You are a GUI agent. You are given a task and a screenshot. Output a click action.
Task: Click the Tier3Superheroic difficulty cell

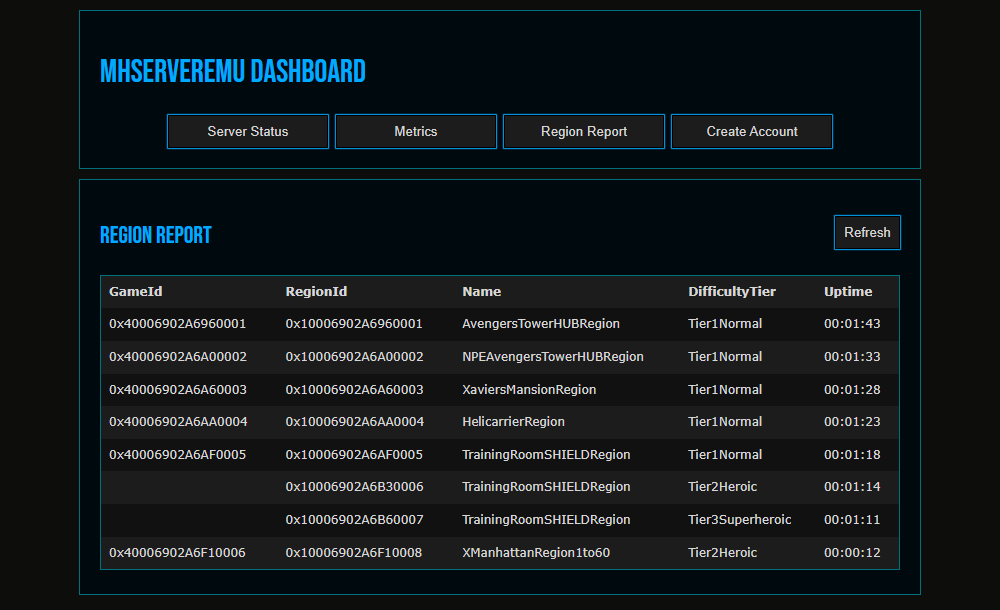[x=740, y=520]
